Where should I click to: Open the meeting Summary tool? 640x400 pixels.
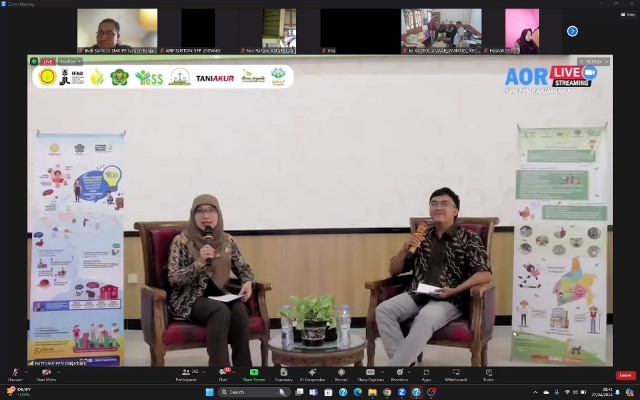click(283, 375)
